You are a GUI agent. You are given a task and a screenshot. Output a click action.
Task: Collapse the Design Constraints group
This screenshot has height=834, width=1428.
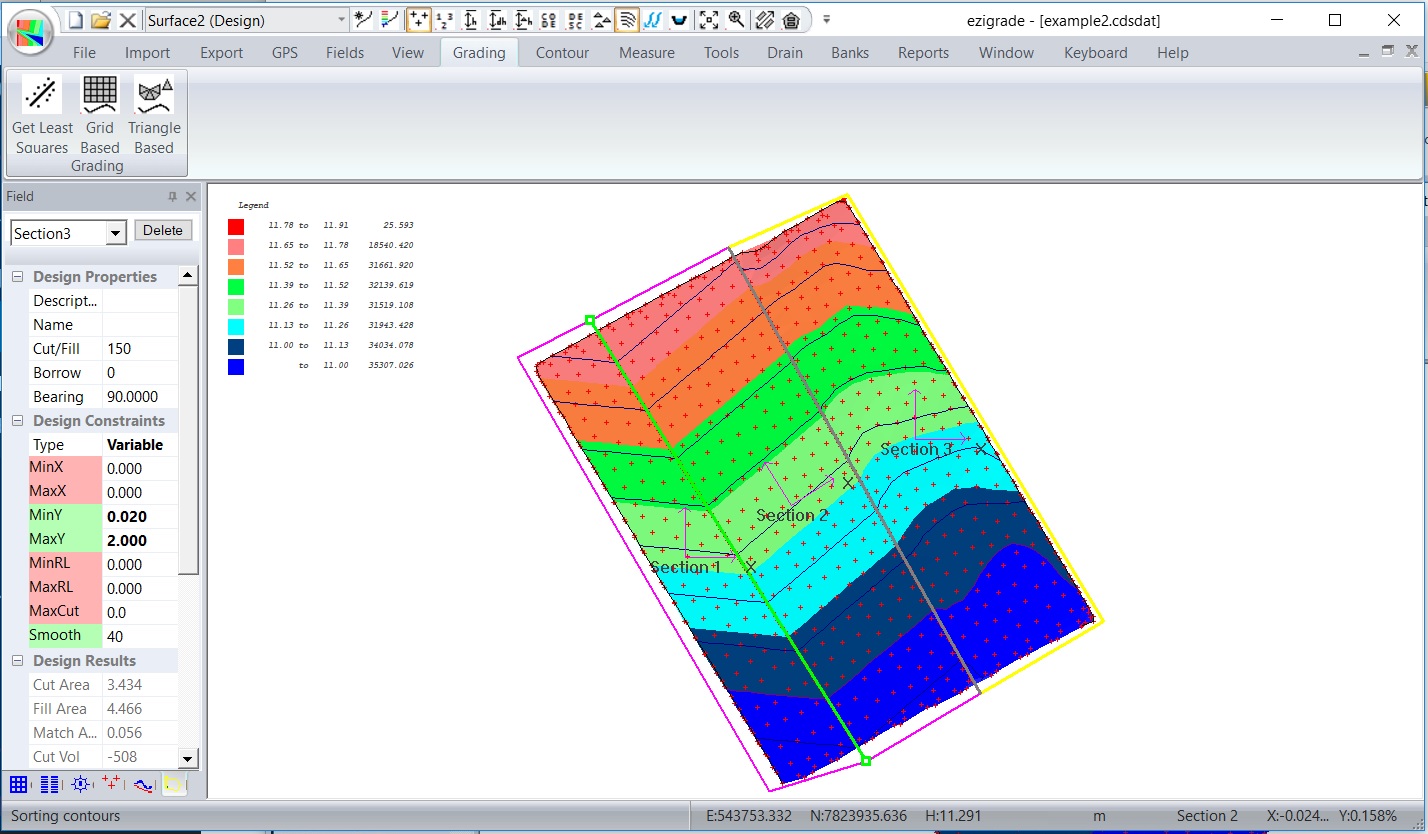(x=17, y=421)
